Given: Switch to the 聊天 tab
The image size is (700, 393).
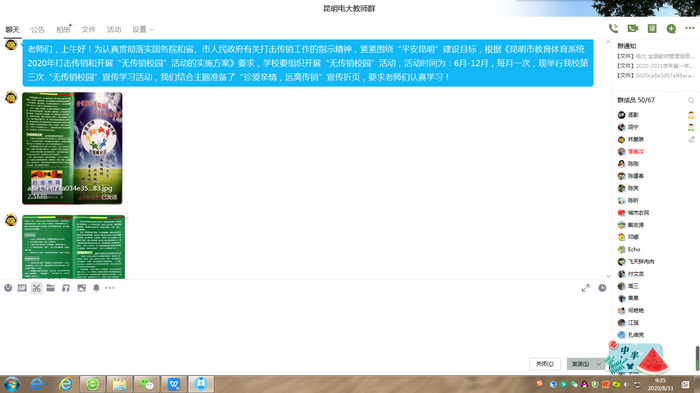Looking at the screenshot, I should point(12,29).
